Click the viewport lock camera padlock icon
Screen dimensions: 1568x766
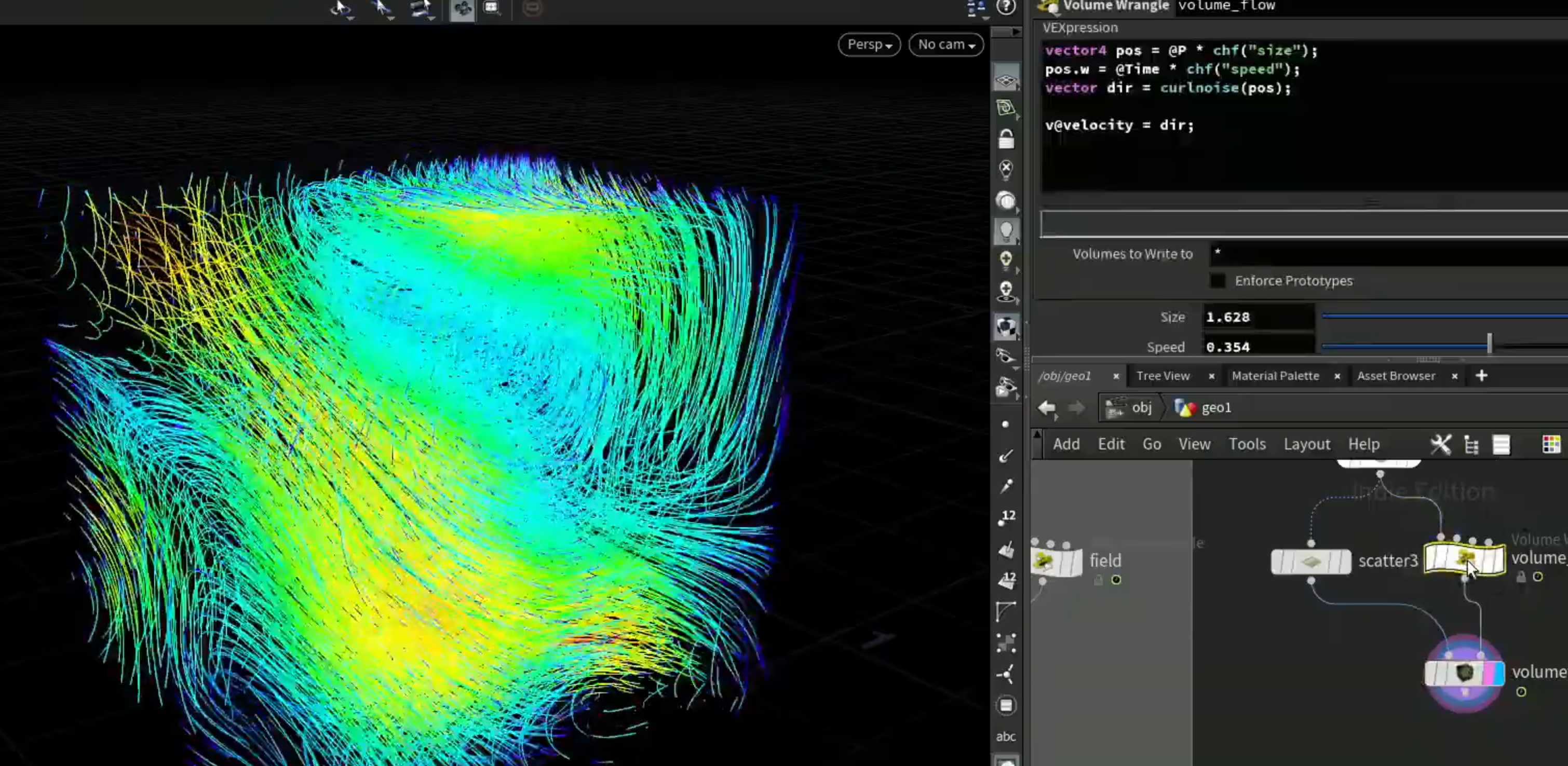[1006, 139]
